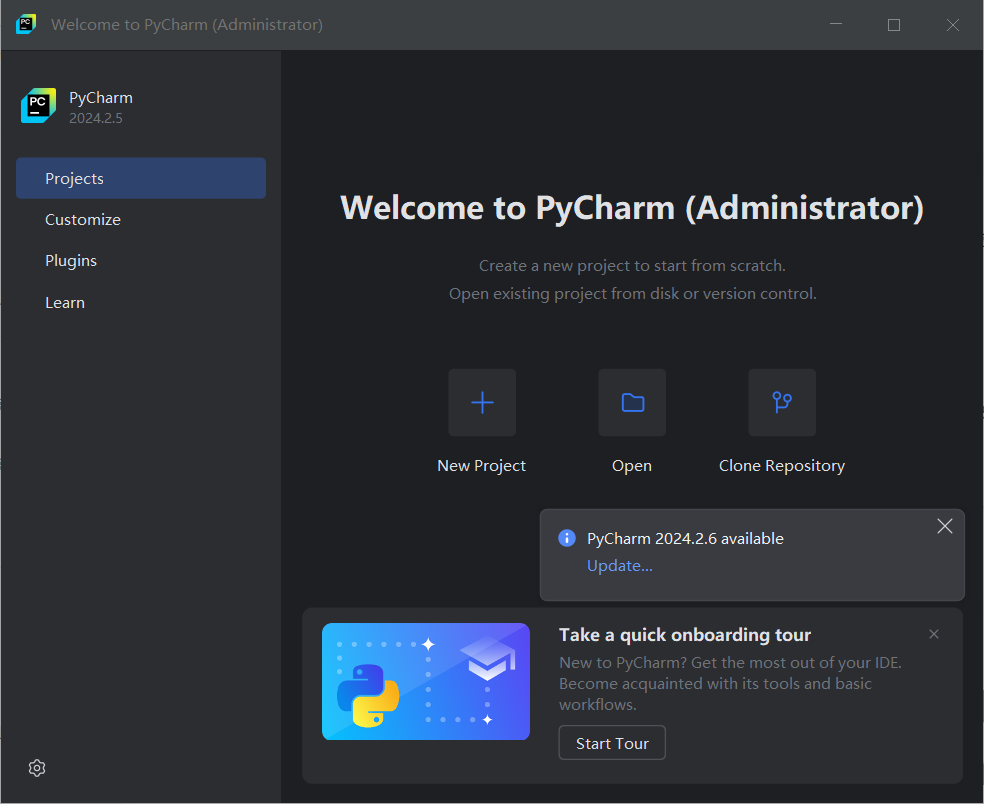Image resolution: width=984 pixels, height=804 pixels.
Task: Minimize the PyCharm welcome window
Action: point(836,24)
